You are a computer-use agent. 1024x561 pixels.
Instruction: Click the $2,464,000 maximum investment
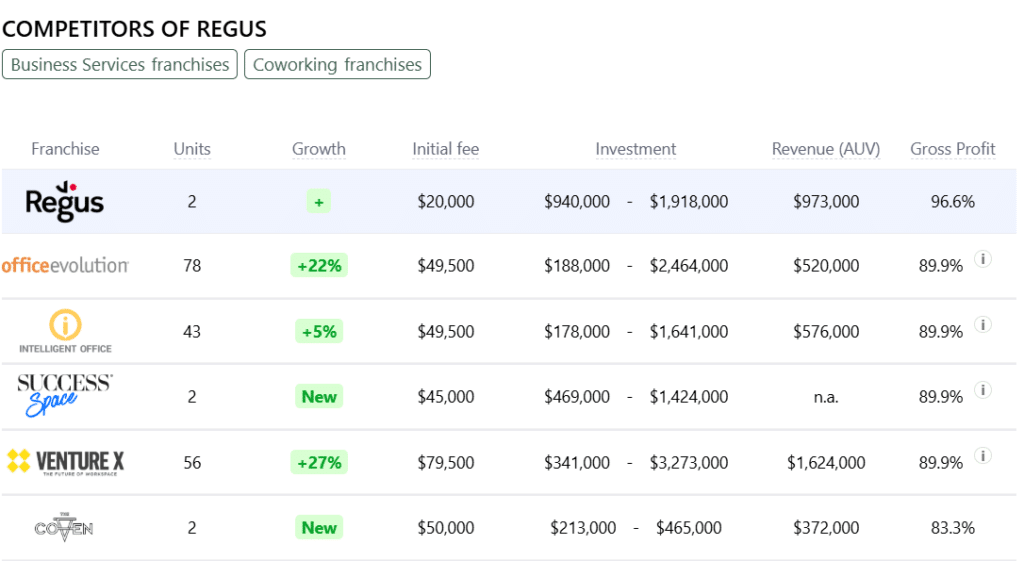pyautogui.click(x=689, y=266)
